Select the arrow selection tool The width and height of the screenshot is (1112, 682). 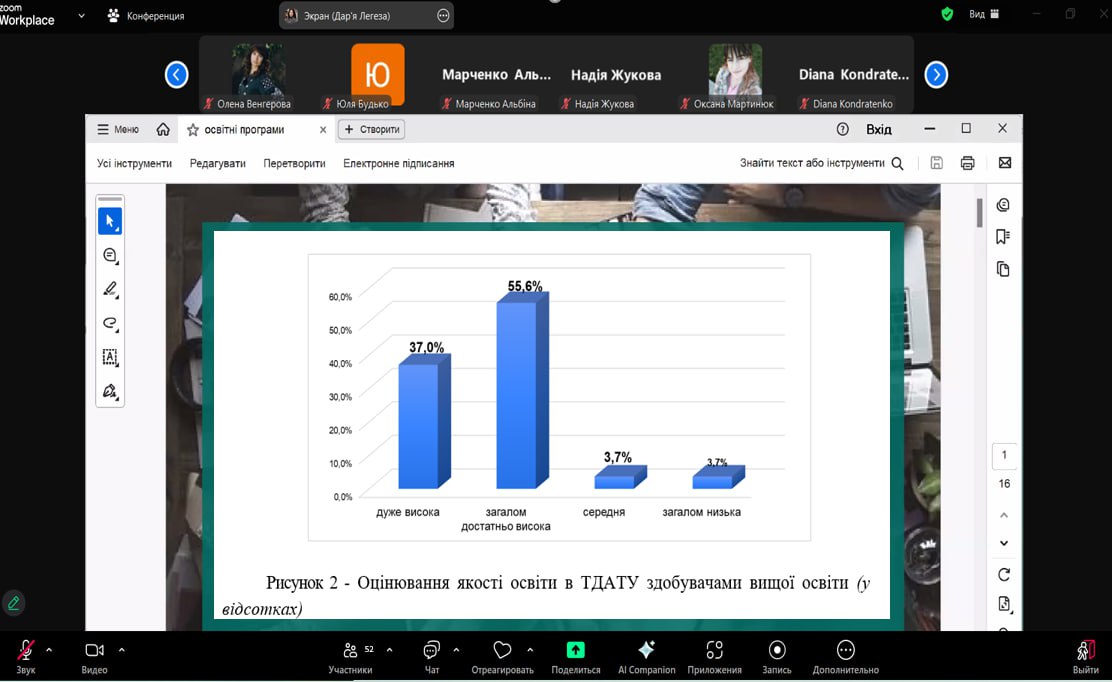coord(110,221)
